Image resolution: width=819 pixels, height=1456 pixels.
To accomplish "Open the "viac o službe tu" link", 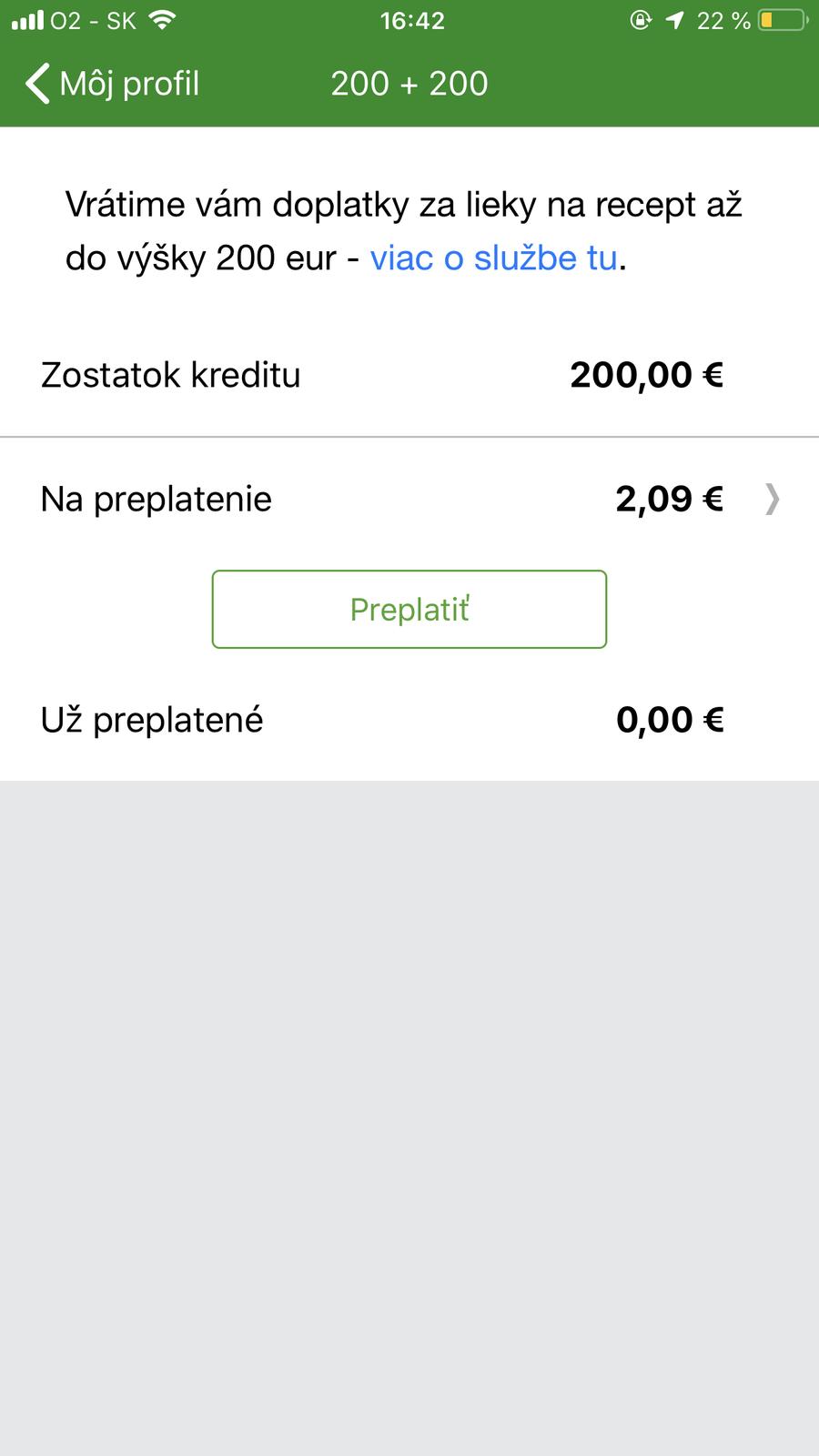I will 493,258.
